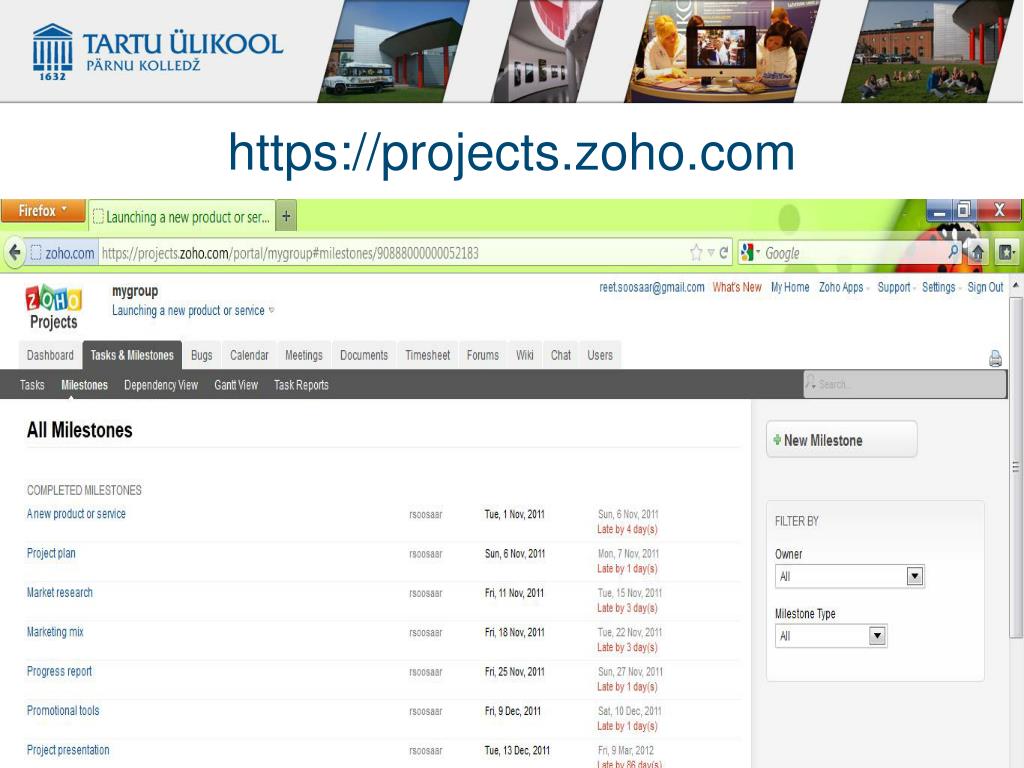Open the Timesheet tab
The width and height of the screenshot is (1024, 768).
427,355
